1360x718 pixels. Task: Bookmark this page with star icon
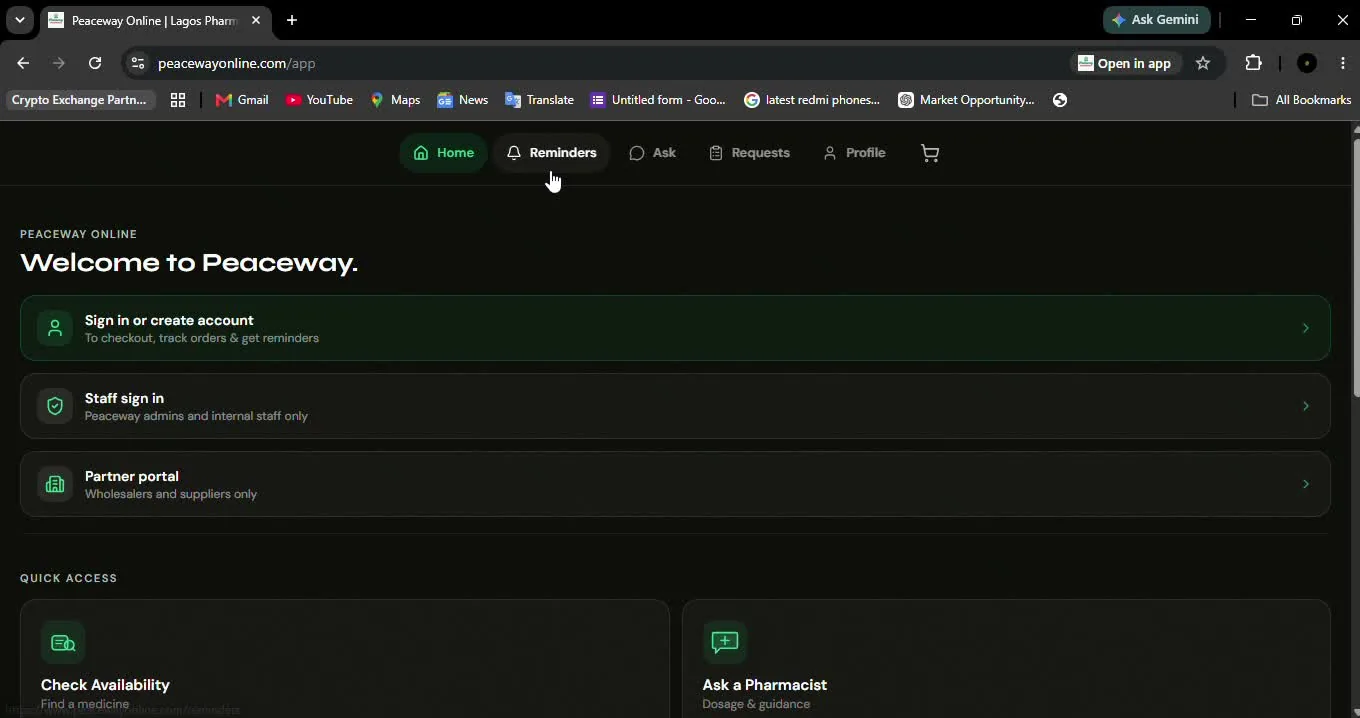[x=1203, y=63]
